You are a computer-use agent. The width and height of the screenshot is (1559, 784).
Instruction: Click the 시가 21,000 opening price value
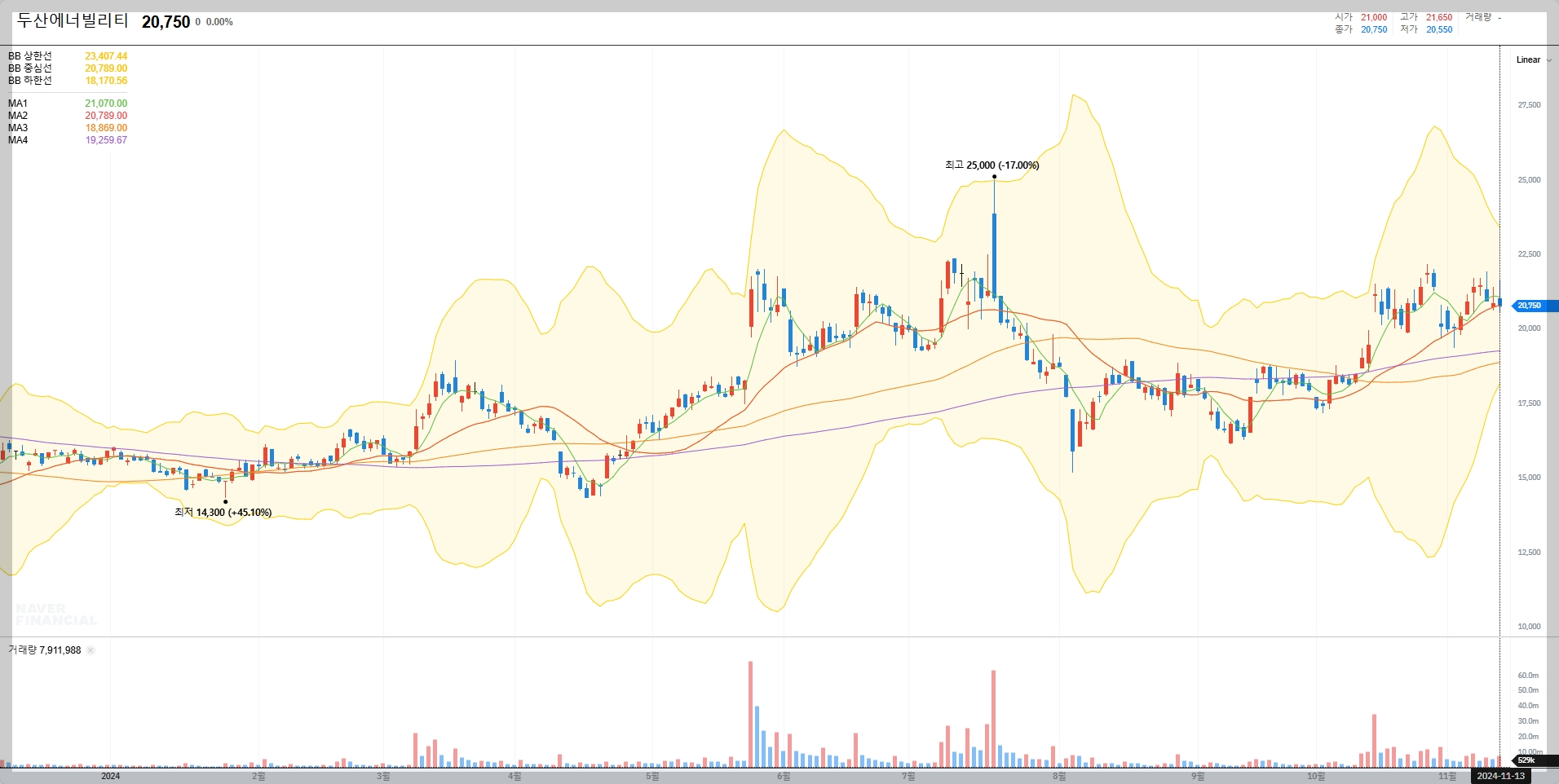[1374, 17]
